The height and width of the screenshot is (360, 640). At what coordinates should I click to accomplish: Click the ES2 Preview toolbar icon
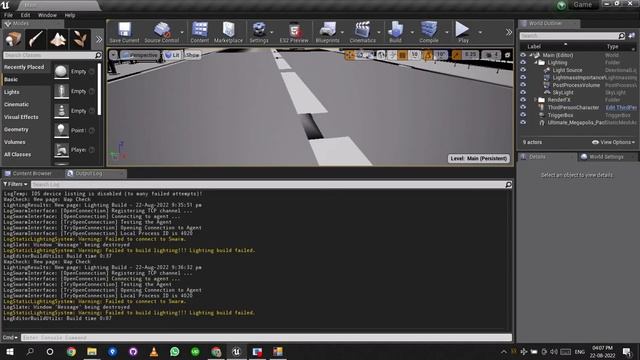[294, 32]
